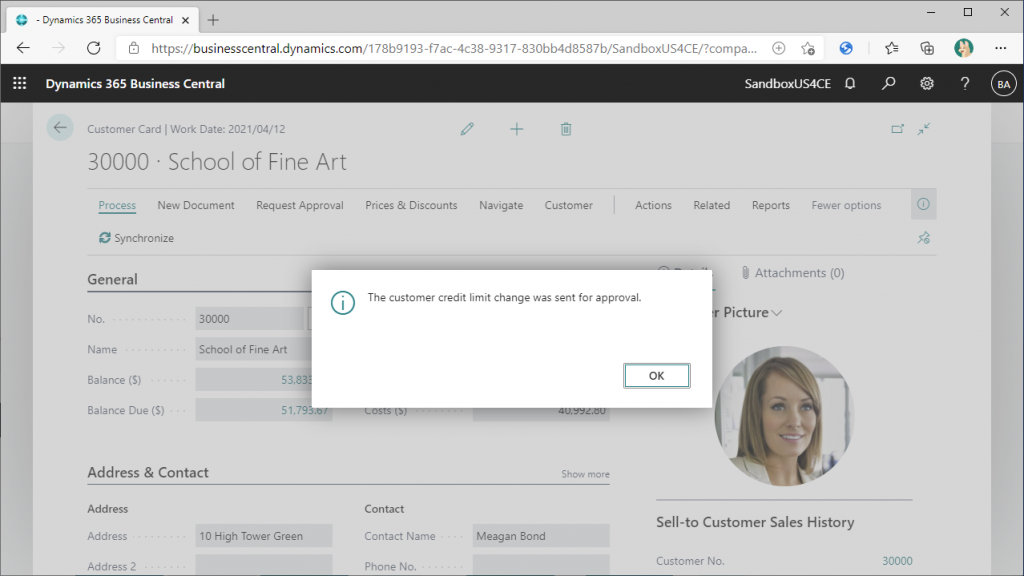
Task: Click Show more in Address & Contact
Action: pyautogui.click(x=585, y=474)
